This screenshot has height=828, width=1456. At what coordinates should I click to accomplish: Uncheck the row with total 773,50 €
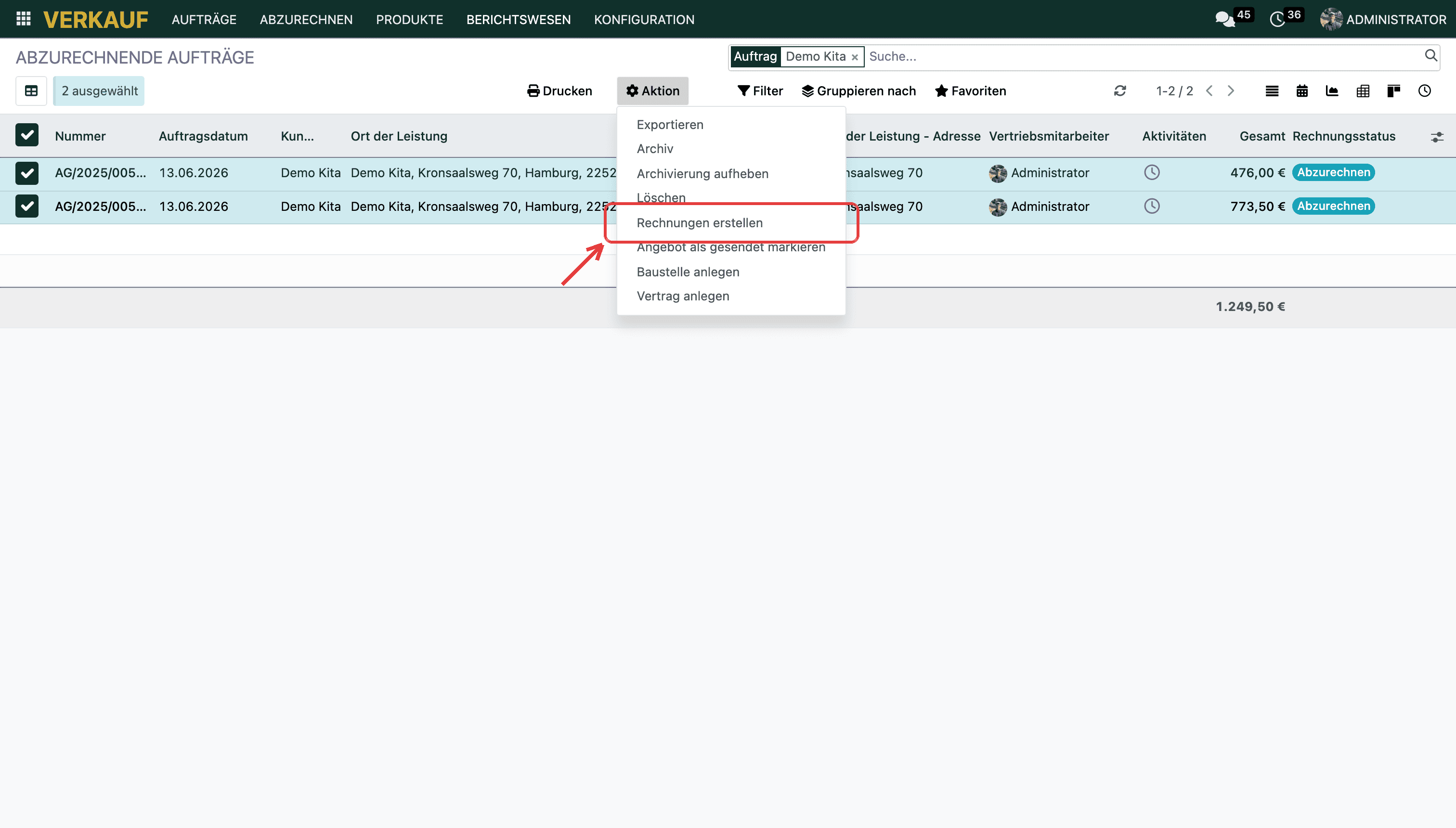(x=27, y=207)
